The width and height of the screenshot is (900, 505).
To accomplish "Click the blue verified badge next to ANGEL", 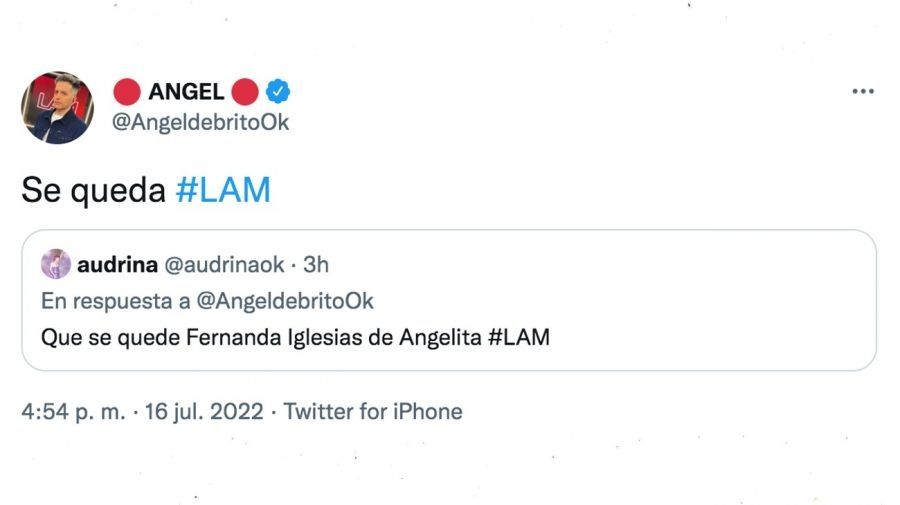I will [277, 93].
